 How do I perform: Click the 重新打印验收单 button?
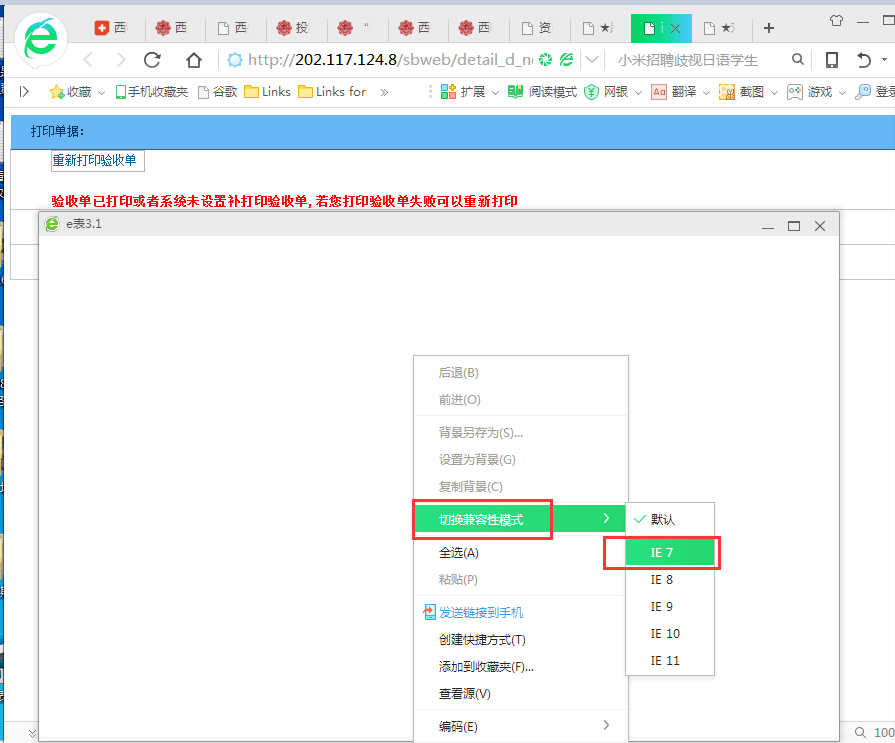[x=97, y=161]
